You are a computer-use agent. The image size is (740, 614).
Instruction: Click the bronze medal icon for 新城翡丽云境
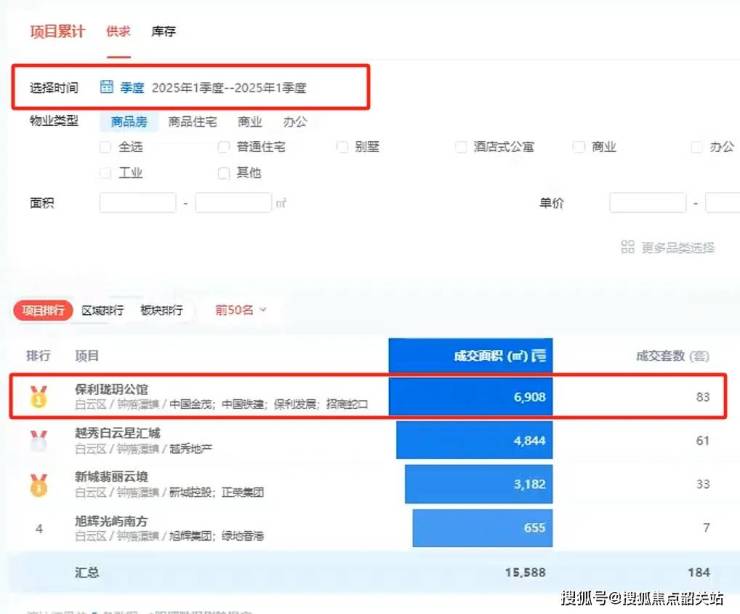[39, 484]
